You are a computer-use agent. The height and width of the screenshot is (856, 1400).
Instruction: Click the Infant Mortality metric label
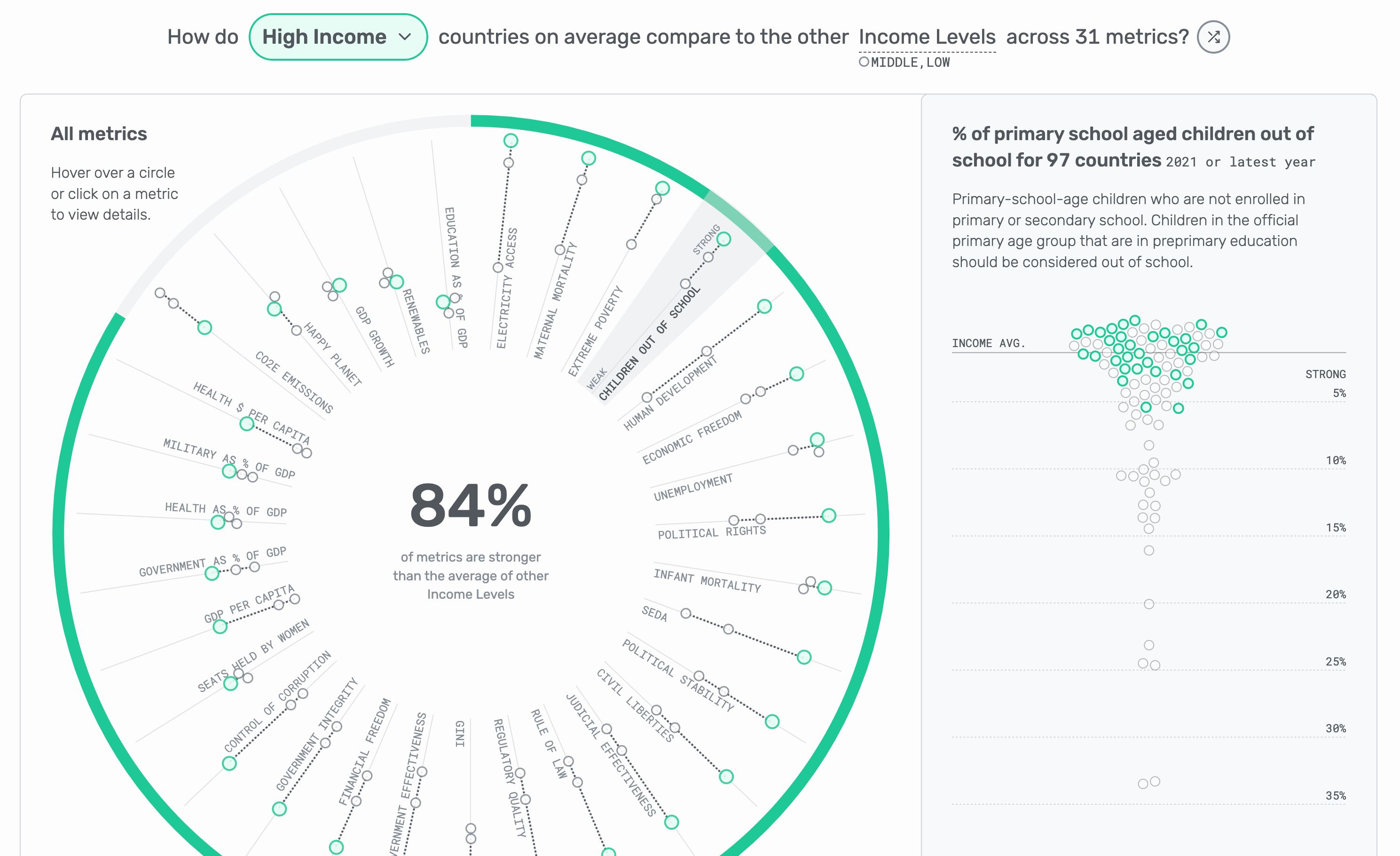[707, 581]
